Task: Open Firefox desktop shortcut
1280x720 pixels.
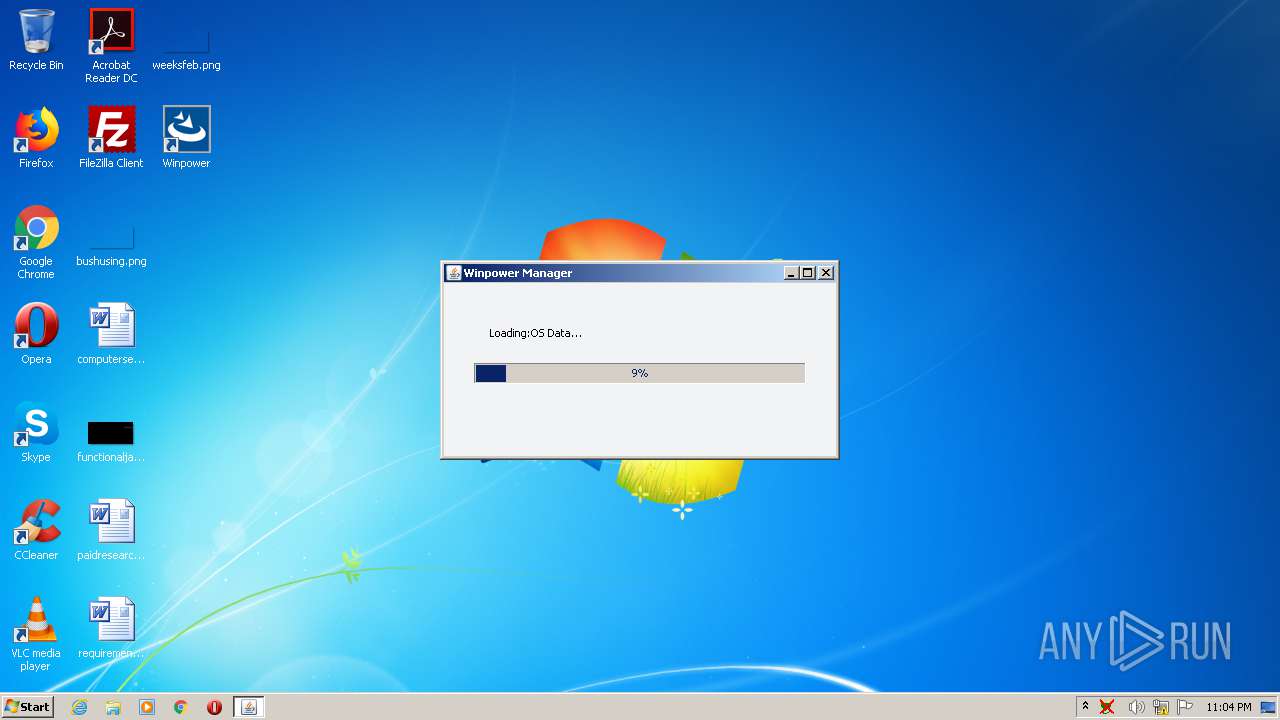Action: (x=36, y=138)
